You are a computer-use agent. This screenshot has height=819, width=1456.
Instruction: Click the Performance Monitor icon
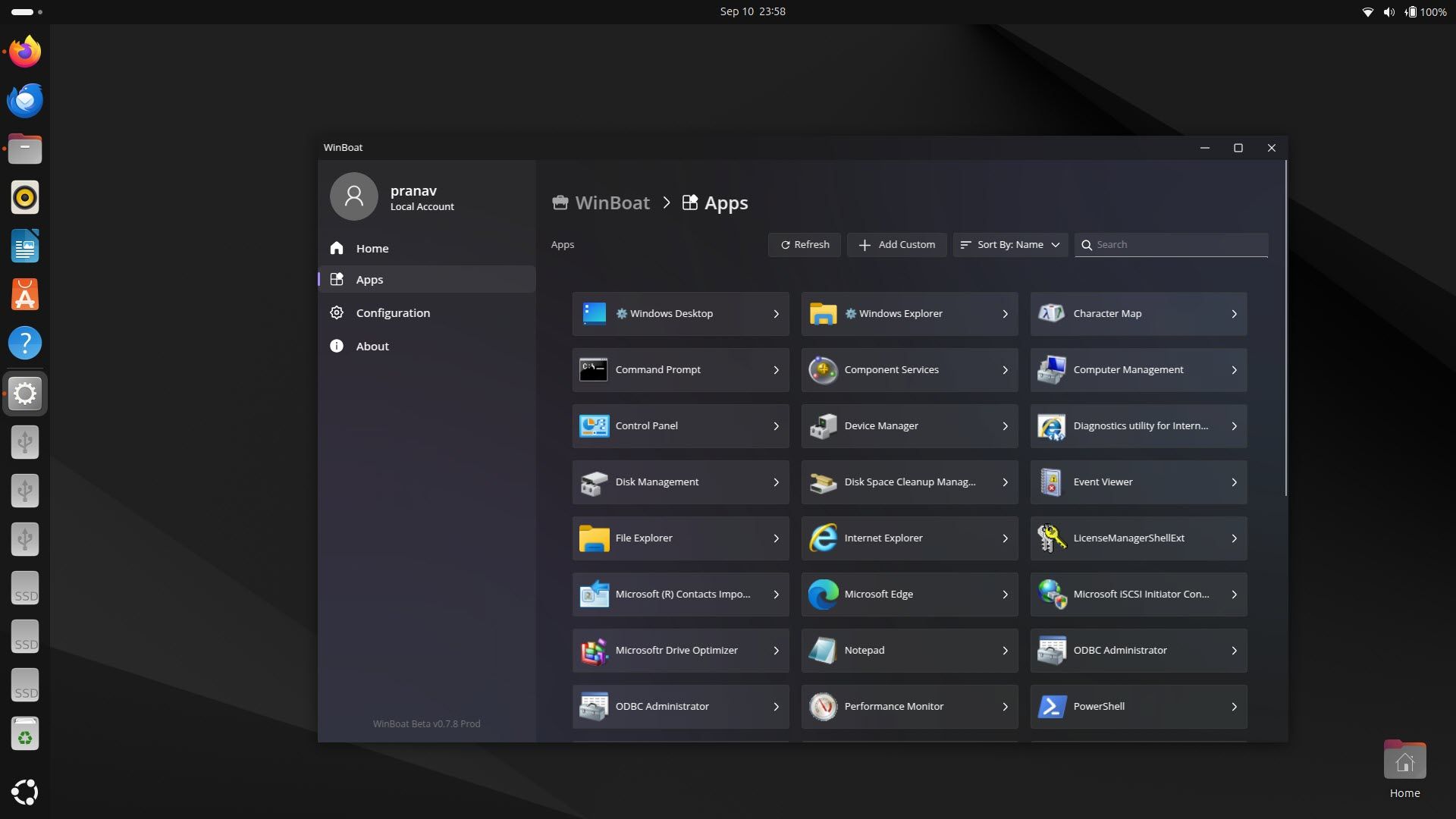point(823,706)
